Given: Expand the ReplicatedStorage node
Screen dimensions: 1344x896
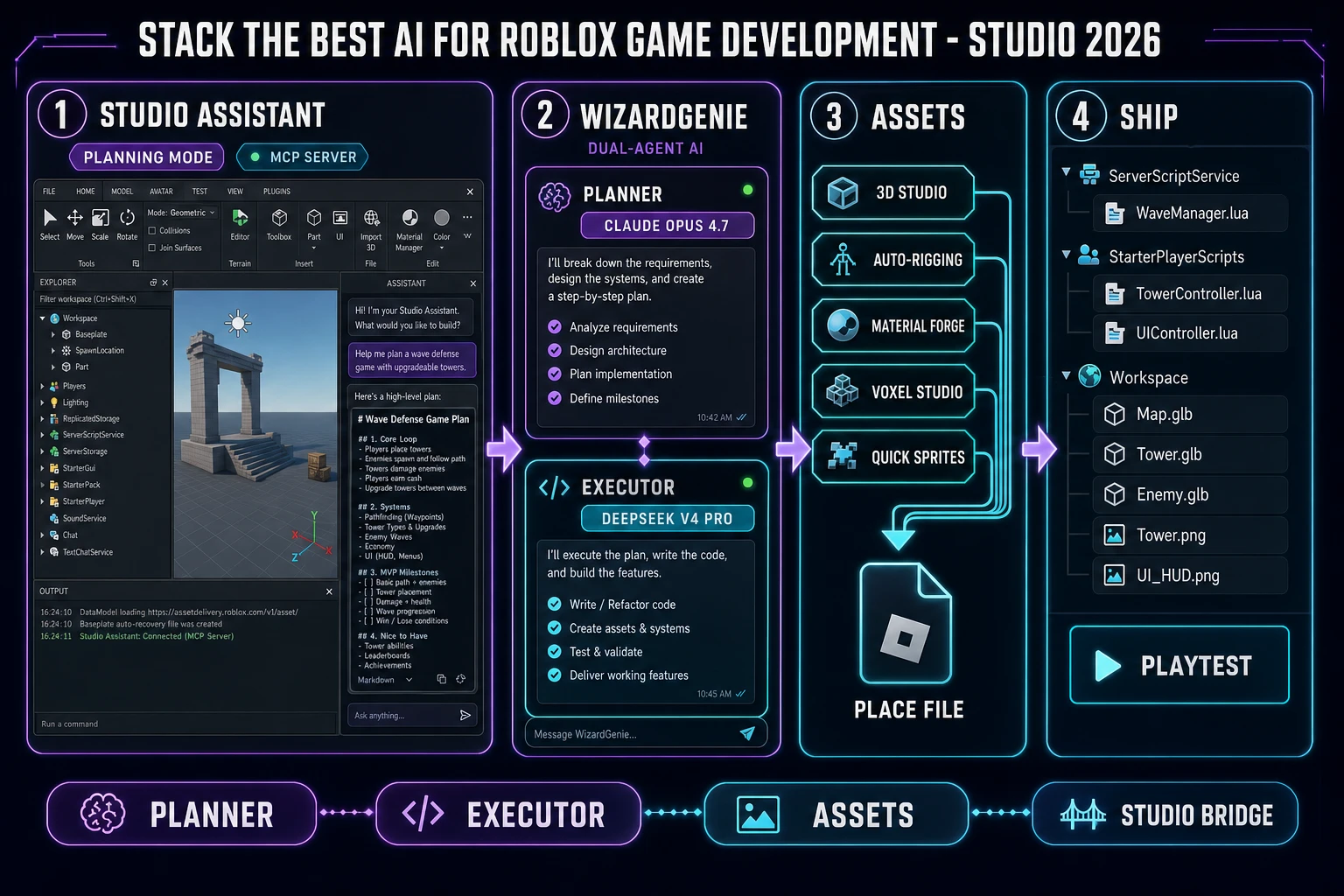Looking at the screenshot, I should (42, 419).
